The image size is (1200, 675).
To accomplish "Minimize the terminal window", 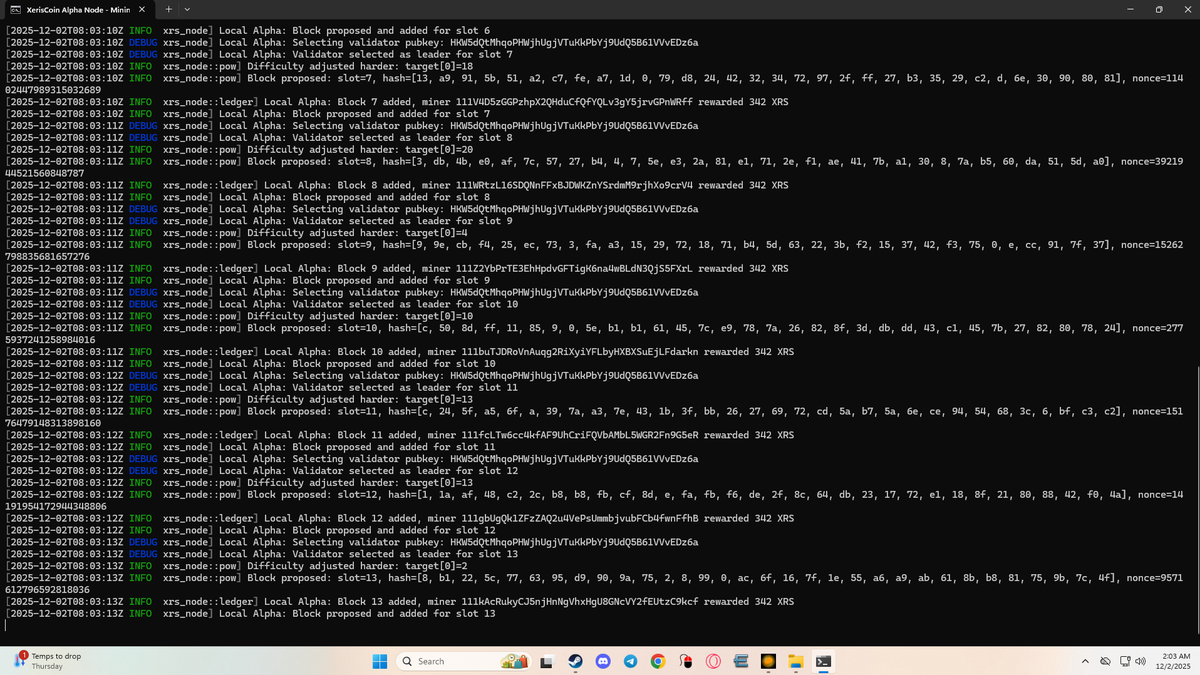I will 1129,9.
